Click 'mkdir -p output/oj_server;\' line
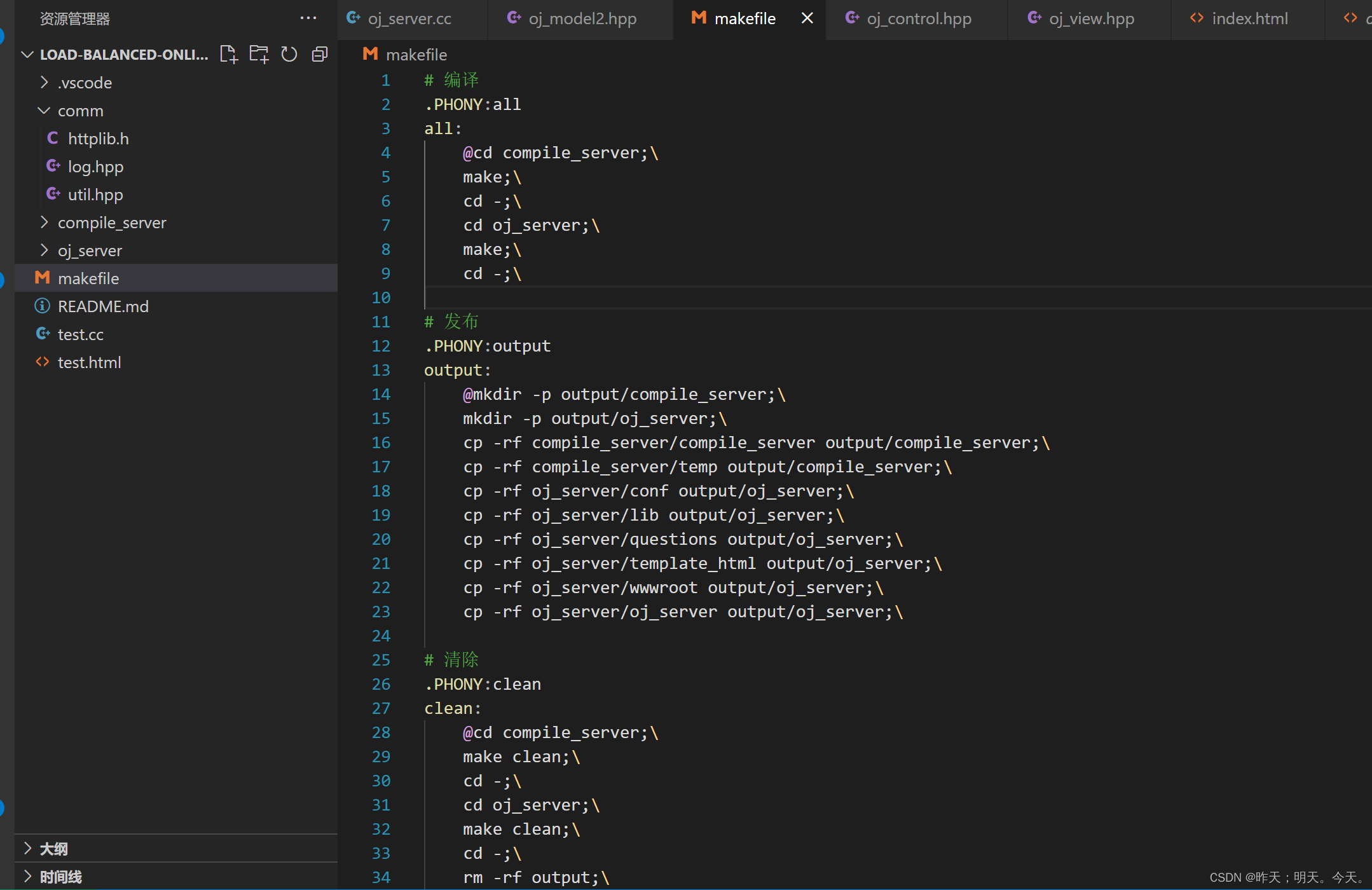 (x=595, y=418)
